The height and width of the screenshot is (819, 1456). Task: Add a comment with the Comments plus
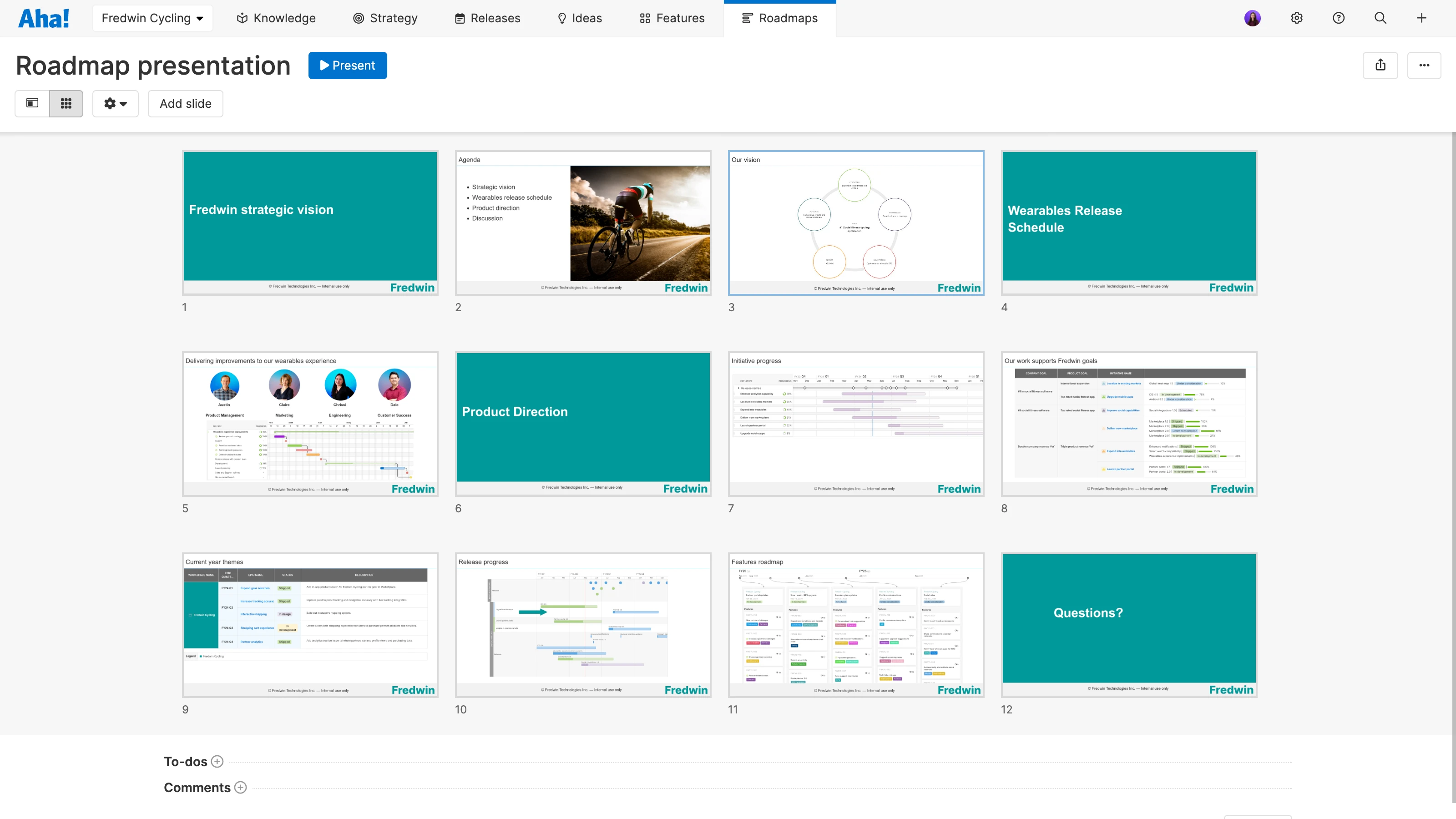pos(240,787)
